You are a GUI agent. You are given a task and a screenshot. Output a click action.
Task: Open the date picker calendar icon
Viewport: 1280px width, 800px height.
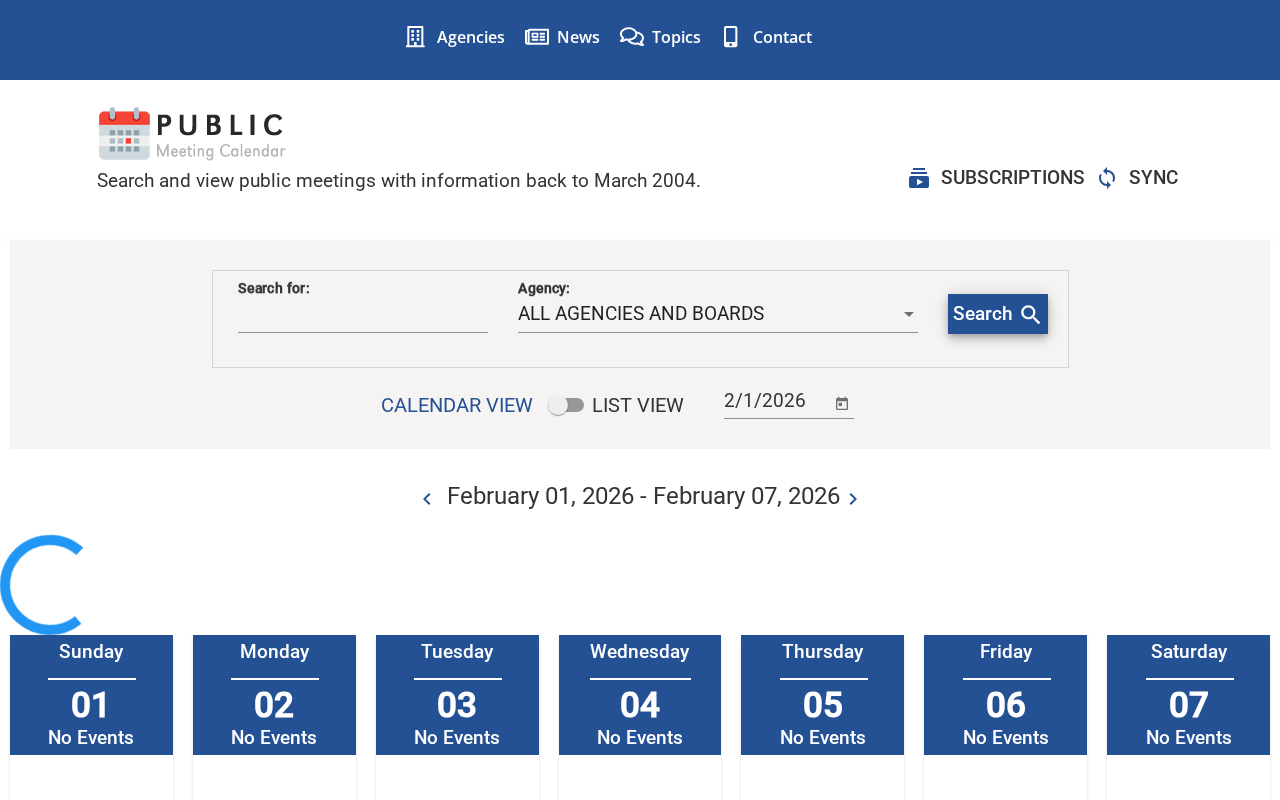coord(842,404)
